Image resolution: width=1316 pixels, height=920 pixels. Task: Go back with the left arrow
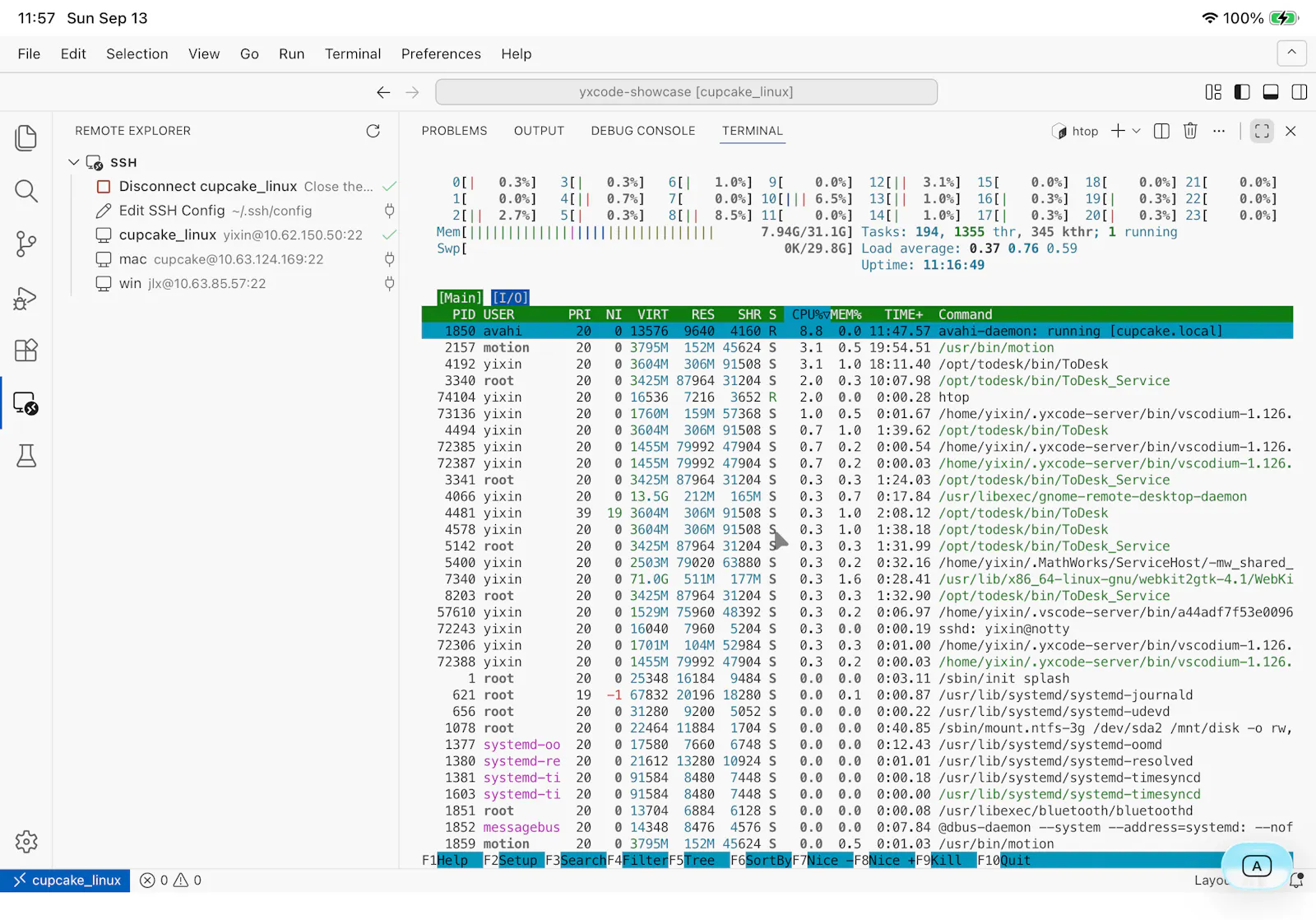pos(383,92)
